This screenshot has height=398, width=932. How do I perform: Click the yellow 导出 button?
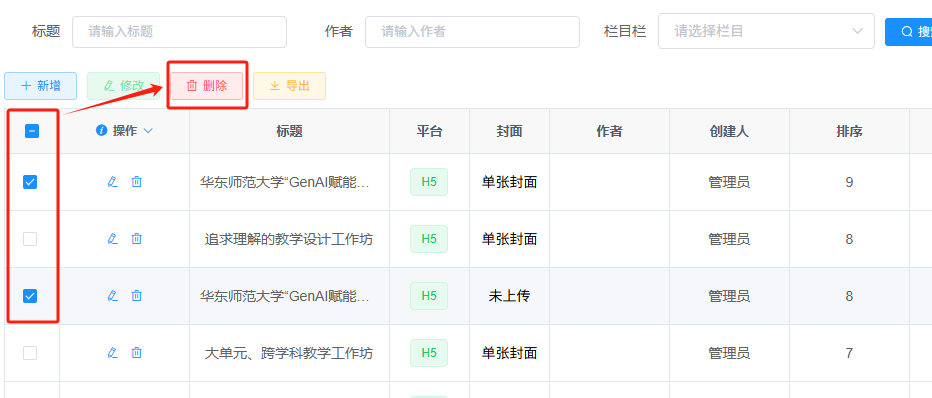click(289, 86)
